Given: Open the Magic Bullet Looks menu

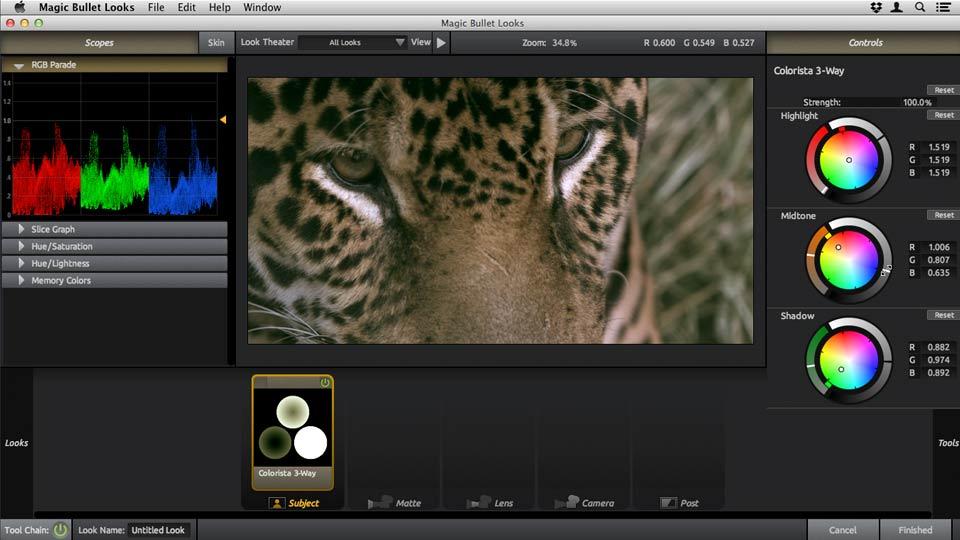Looking at the screenshot, I should pyautogui.click(x=86, y=7).
